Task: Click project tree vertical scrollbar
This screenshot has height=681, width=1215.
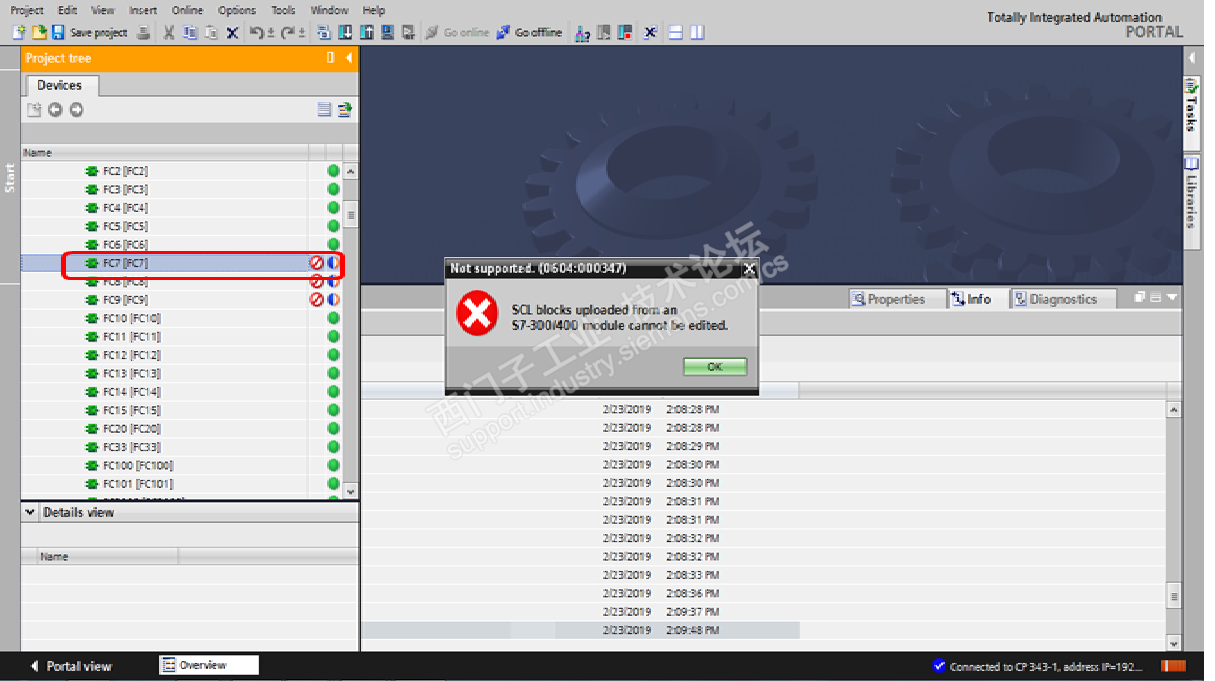Action: point(350,330)
